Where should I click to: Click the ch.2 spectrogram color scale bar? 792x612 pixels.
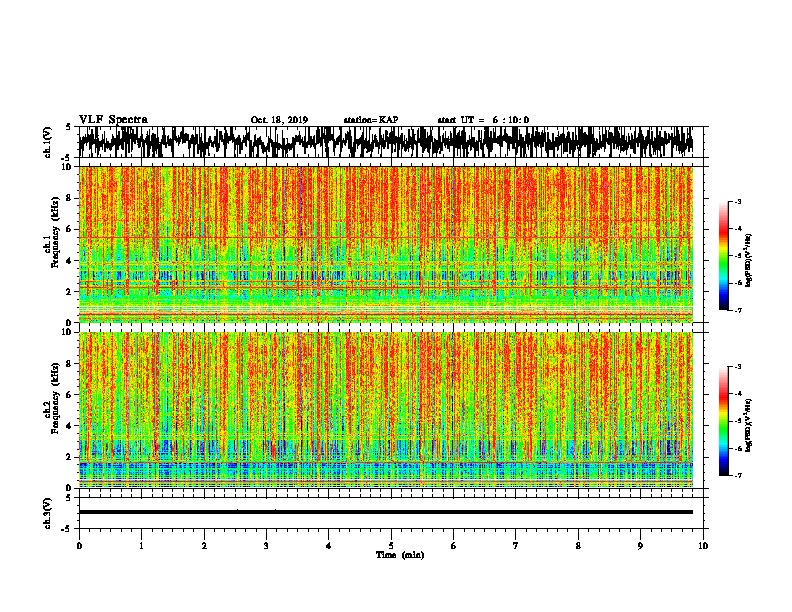(x=724, y=421)
